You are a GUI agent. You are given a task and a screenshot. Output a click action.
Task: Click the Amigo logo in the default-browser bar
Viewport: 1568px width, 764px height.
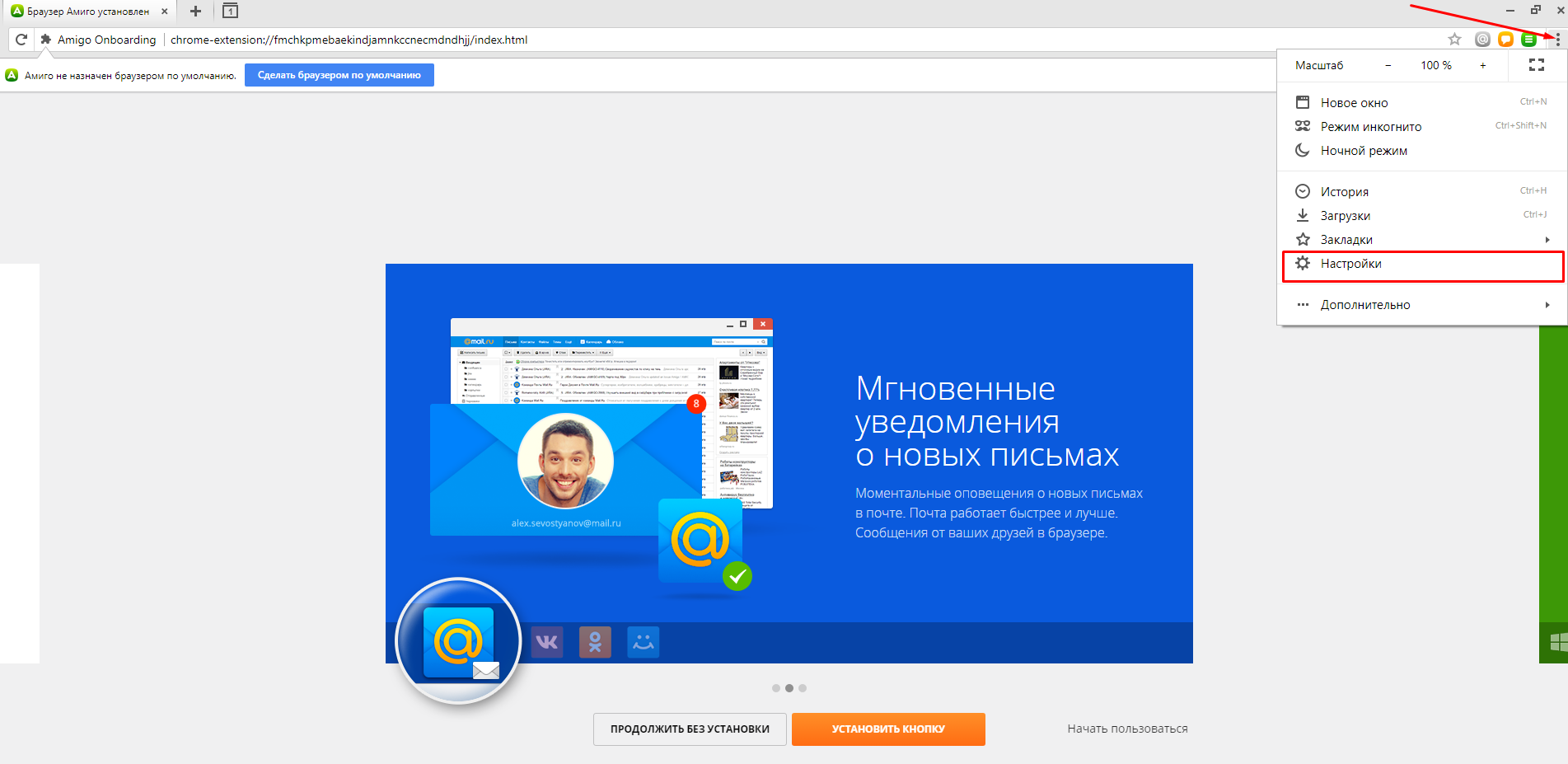pyautogui.click(x=12, y=75)
